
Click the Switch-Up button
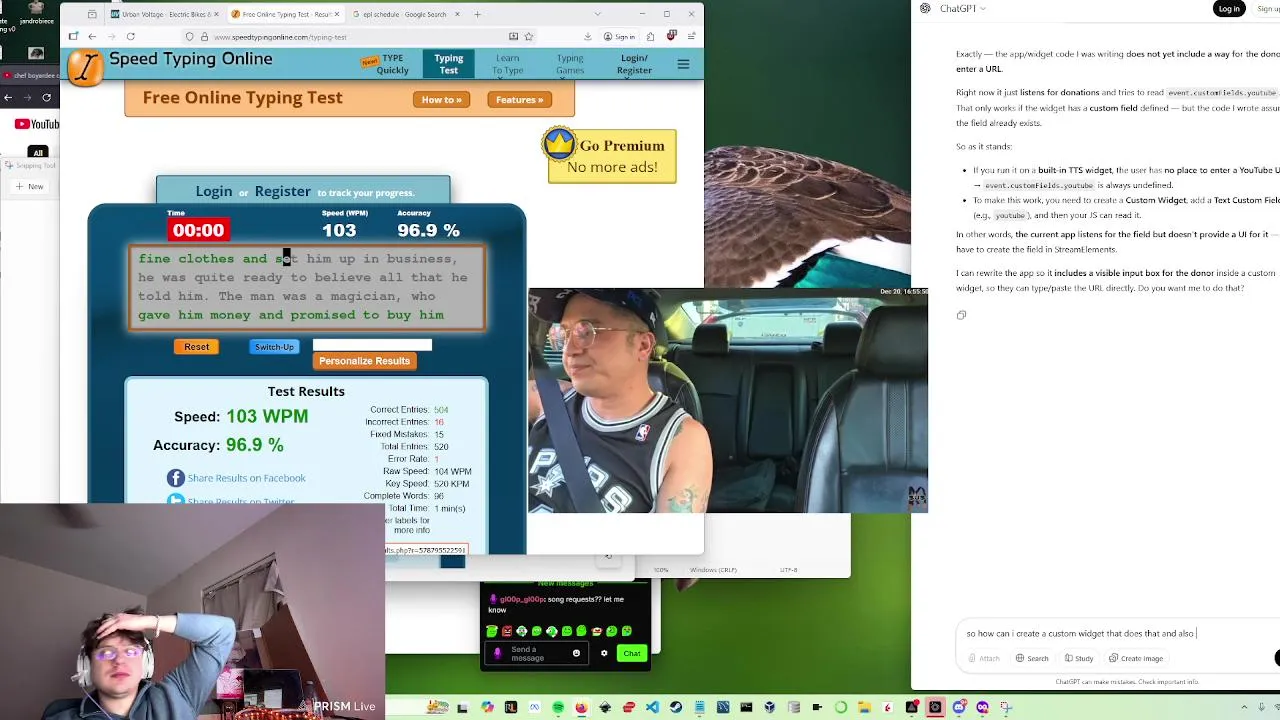click(x=274, y=347)
